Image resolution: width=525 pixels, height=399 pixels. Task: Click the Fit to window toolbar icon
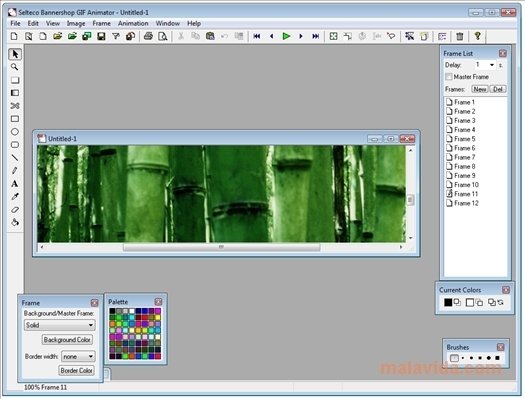coord(333,36)
